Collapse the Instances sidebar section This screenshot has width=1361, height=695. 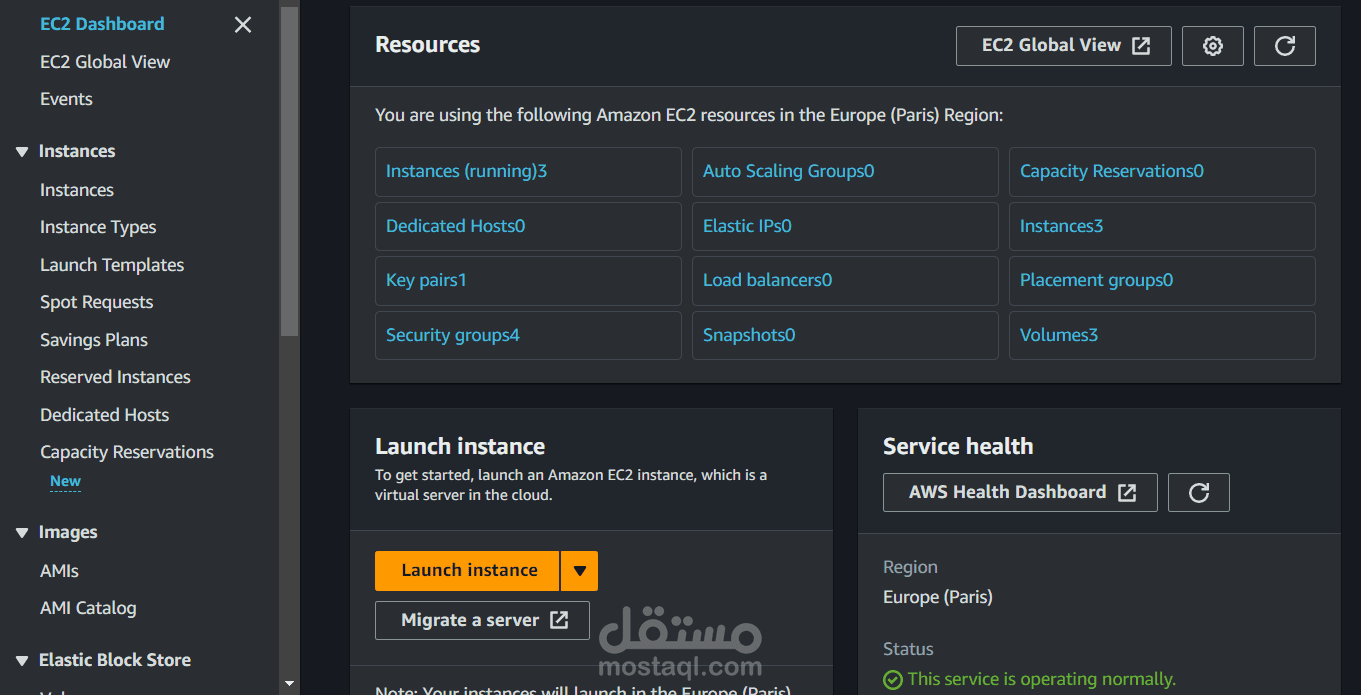click(22, 152)
